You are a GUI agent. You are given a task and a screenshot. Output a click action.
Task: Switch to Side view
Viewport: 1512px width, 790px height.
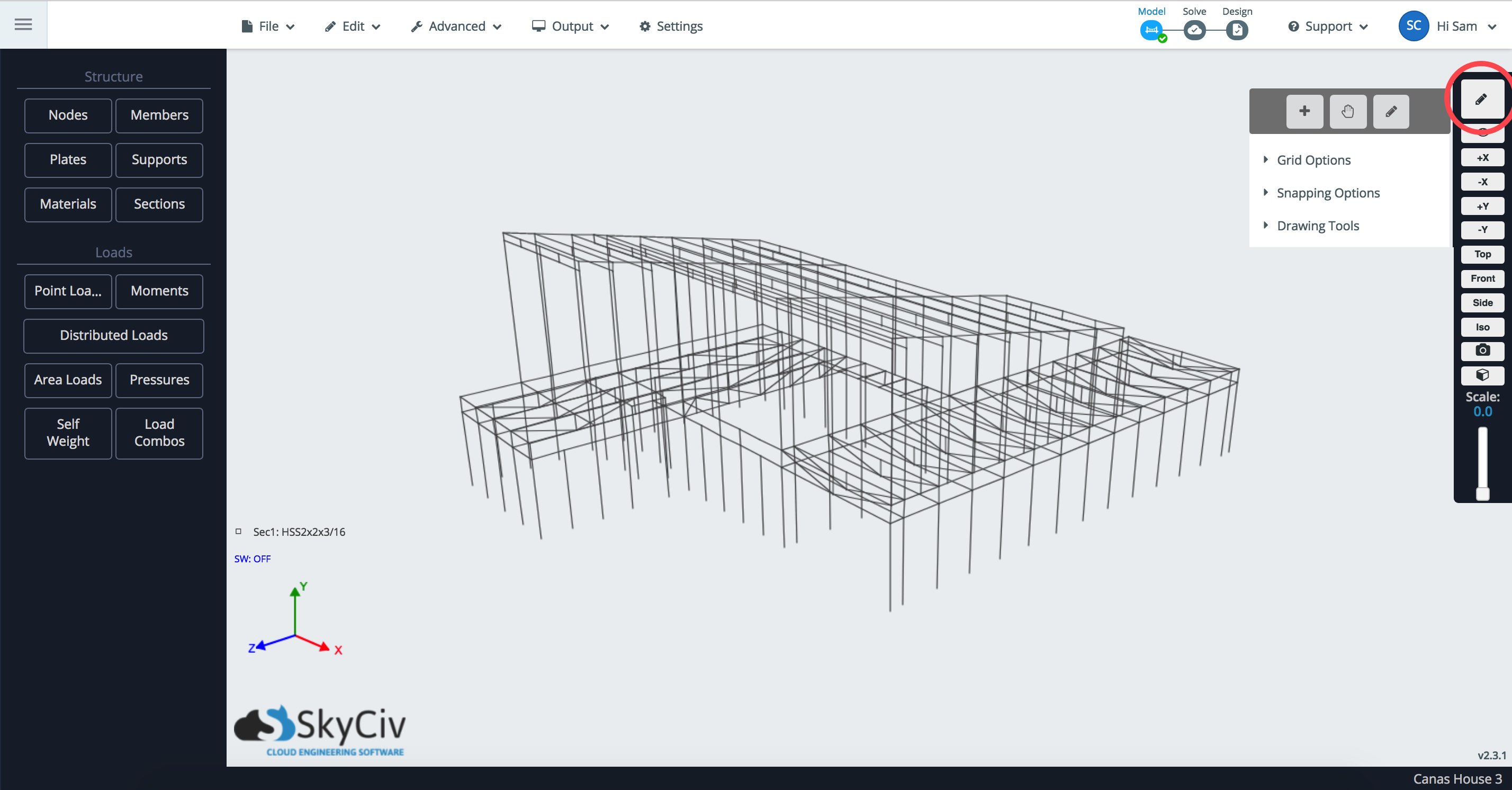[x=1483, y=302]
